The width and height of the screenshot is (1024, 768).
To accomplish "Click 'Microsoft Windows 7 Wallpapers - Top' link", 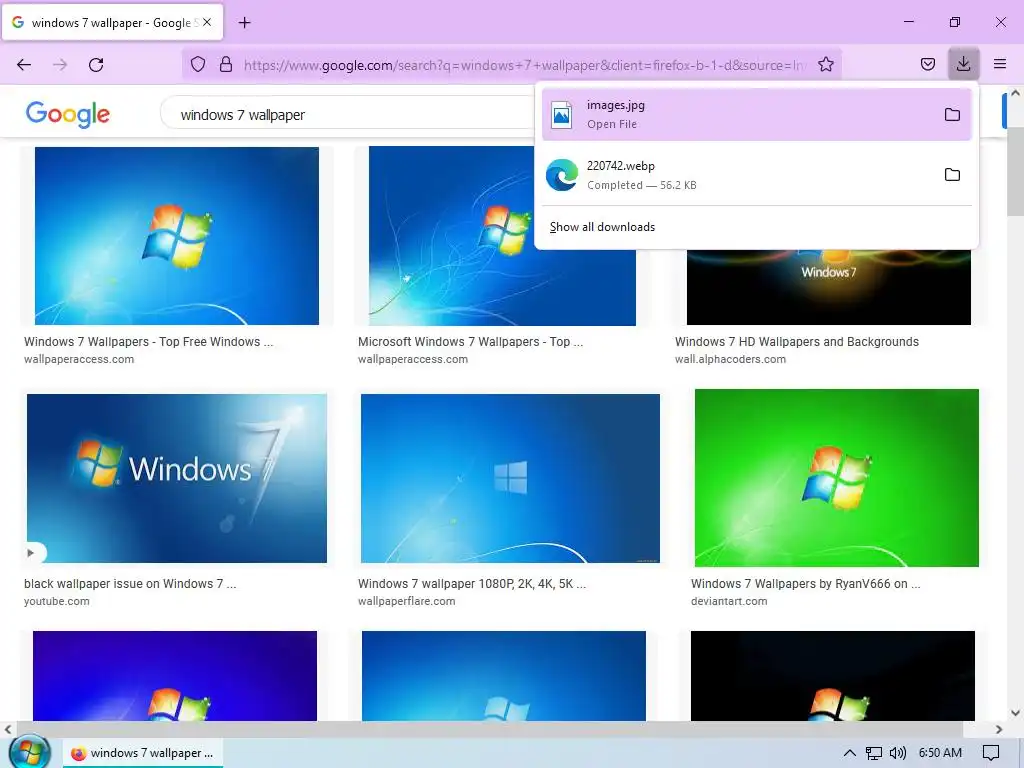I will pos(470,342).
